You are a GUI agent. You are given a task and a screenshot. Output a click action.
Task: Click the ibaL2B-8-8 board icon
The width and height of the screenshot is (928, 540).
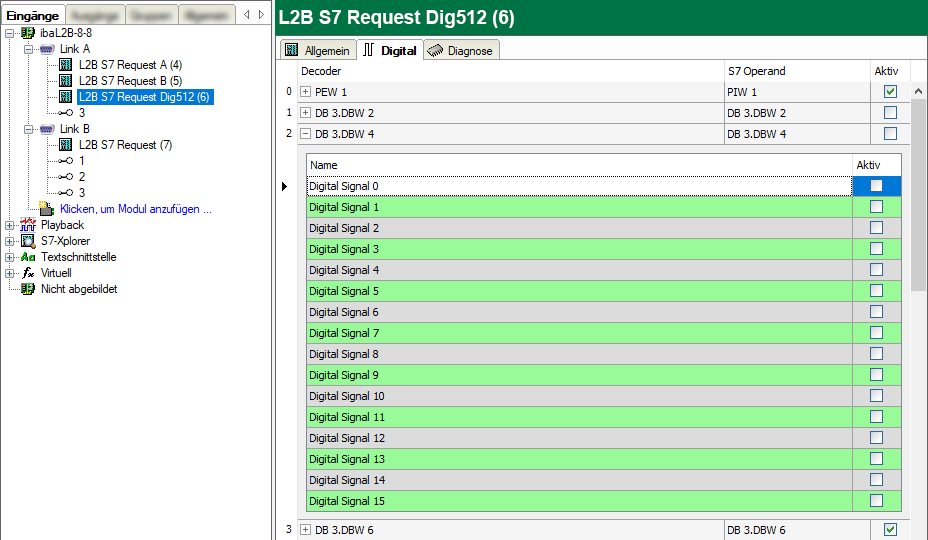[x=28, y=33]
